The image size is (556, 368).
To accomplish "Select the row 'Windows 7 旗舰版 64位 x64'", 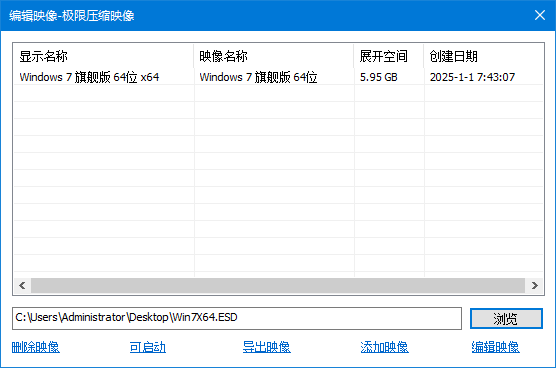I will pos(278,77).
